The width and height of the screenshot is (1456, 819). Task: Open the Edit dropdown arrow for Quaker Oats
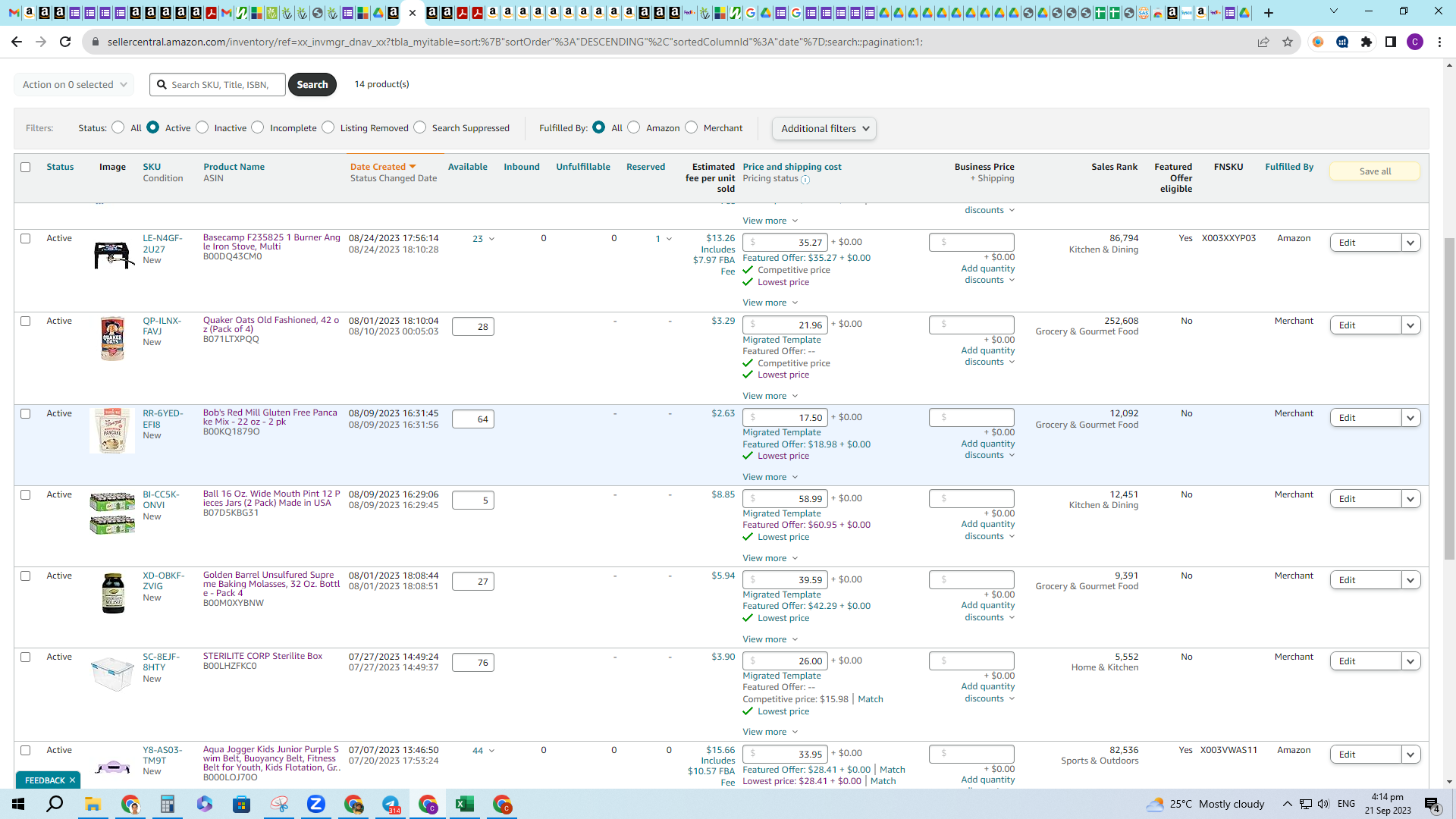(x=1410, y=325)
